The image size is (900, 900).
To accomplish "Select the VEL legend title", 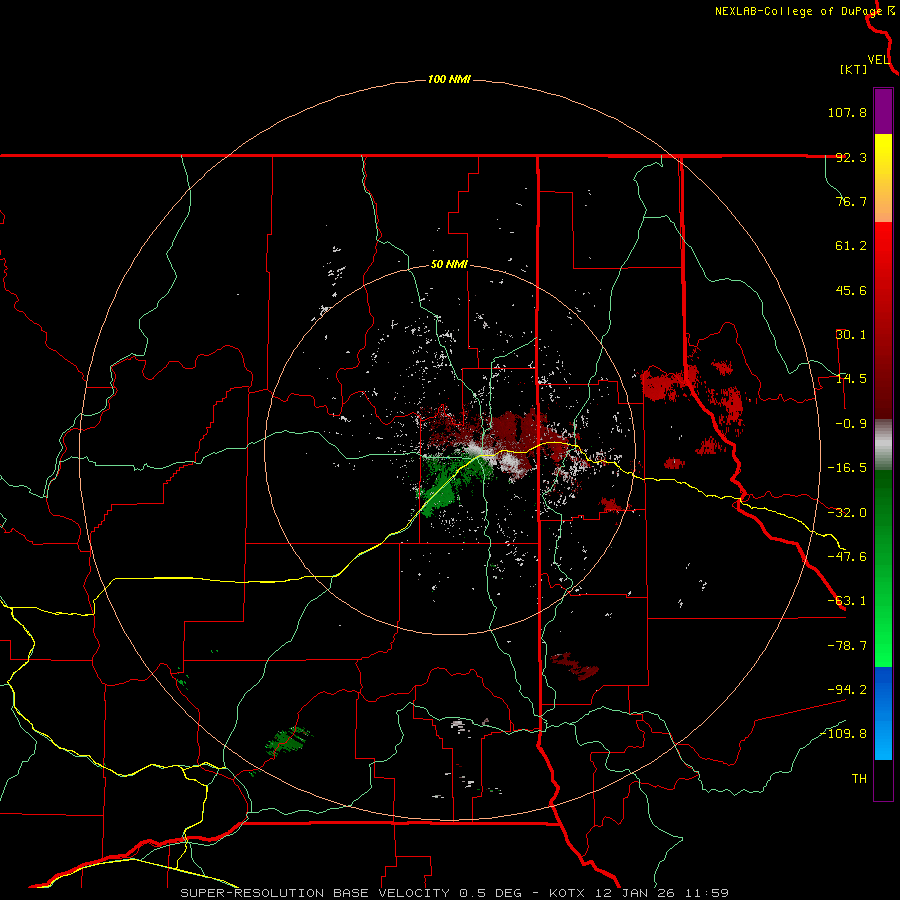I will click(878, 59).
